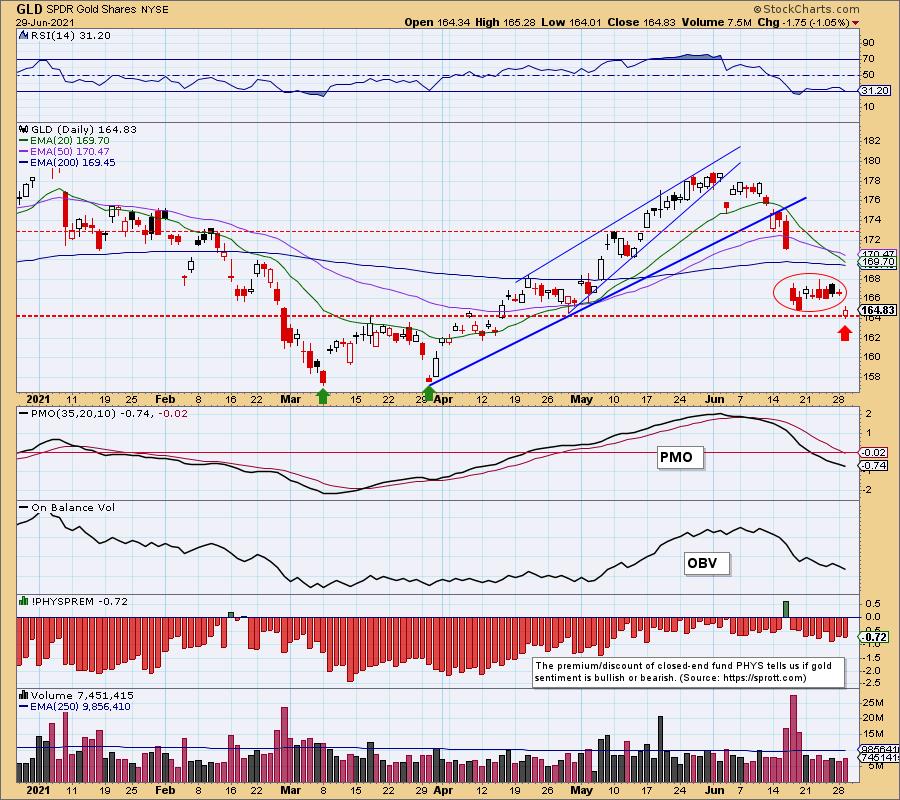The height and width of the screenshot is (800, 900).
Task: Click the red down triangle beside Chg value
Action: pyautogui.click(x=856, y=23)
